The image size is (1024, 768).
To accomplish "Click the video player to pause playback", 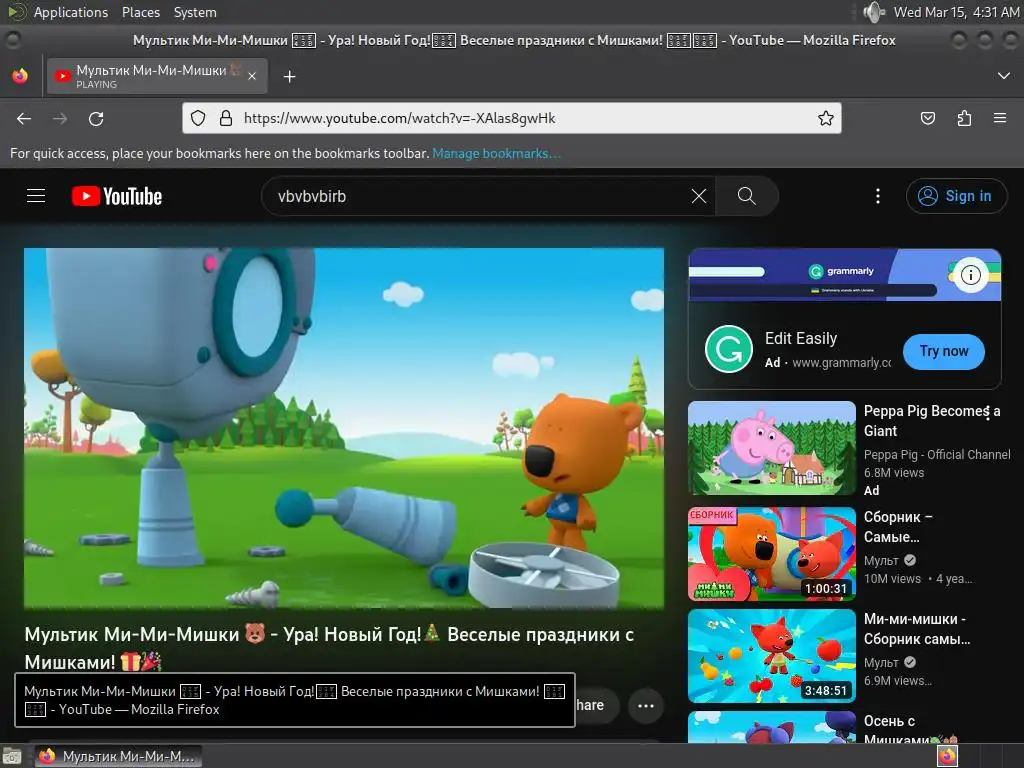I will pyautogui.click(x=344, y=428).
